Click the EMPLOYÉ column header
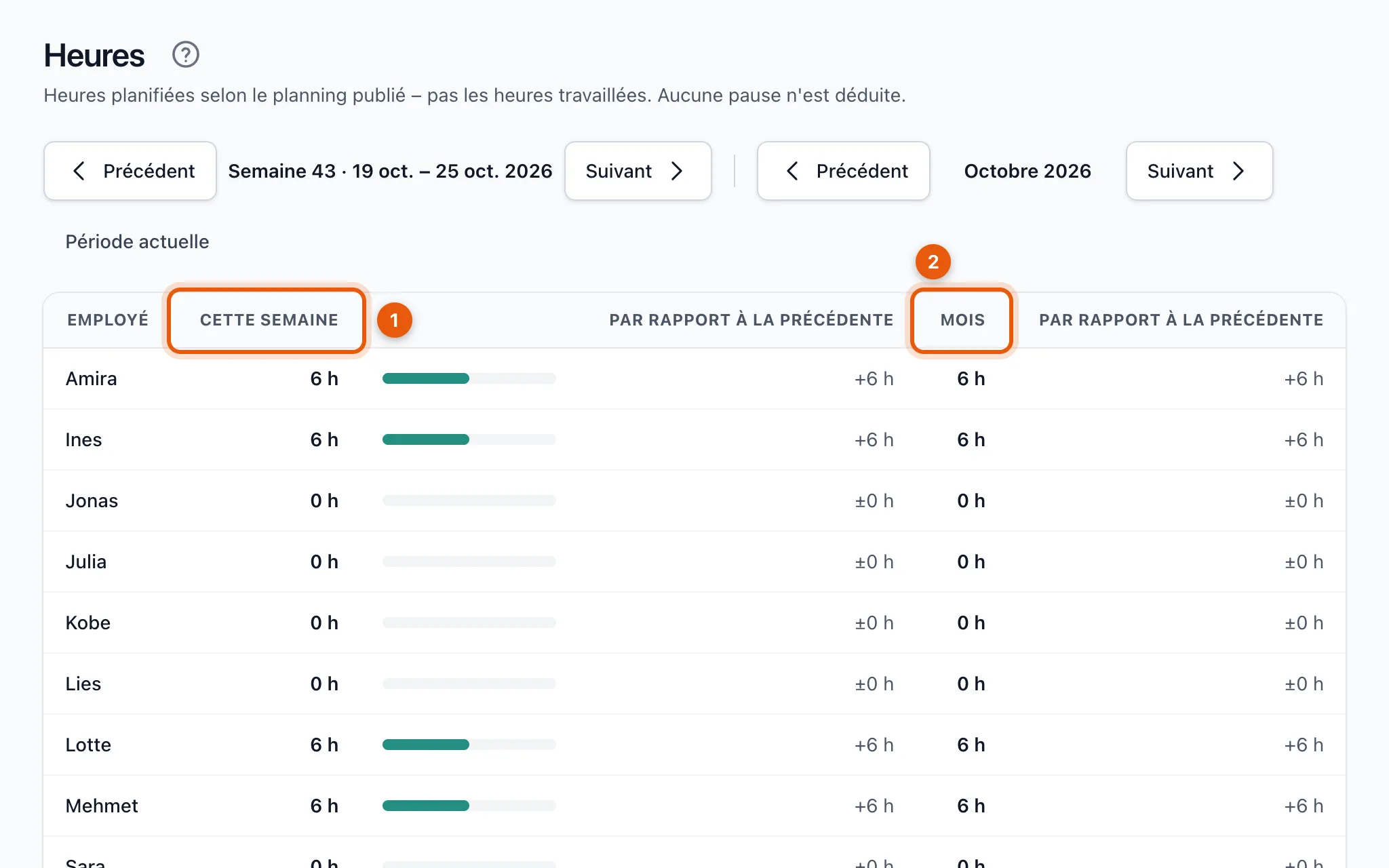Screen dimensions: 1389x868 [x=108, y=320]
